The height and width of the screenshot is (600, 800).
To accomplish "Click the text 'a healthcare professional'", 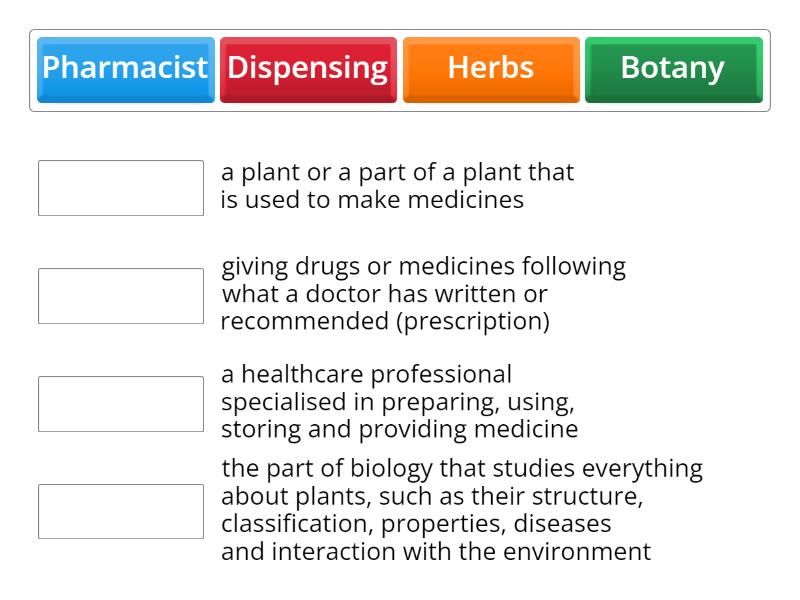I will (x=365, y=374).
